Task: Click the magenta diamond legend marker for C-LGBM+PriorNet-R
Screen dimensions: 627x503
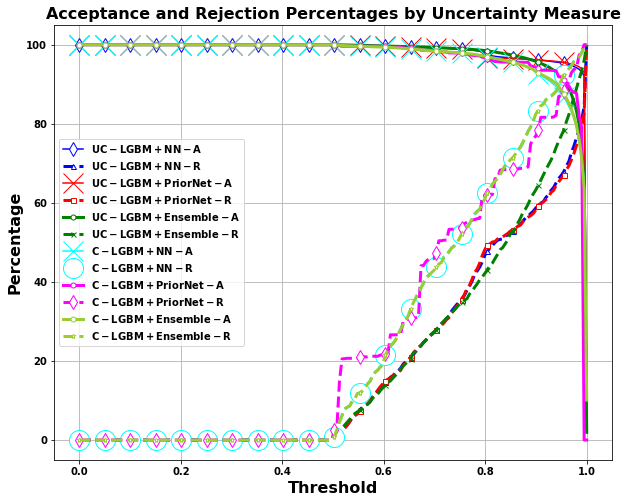Action: coord(74,302)
